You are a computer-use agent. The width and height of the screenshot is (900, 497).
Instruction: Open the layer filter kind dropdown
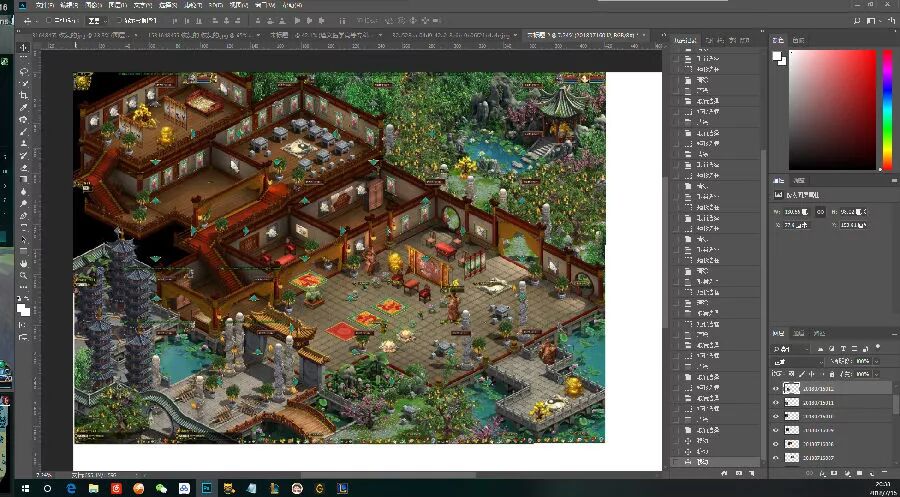click(x=790, y=348)
